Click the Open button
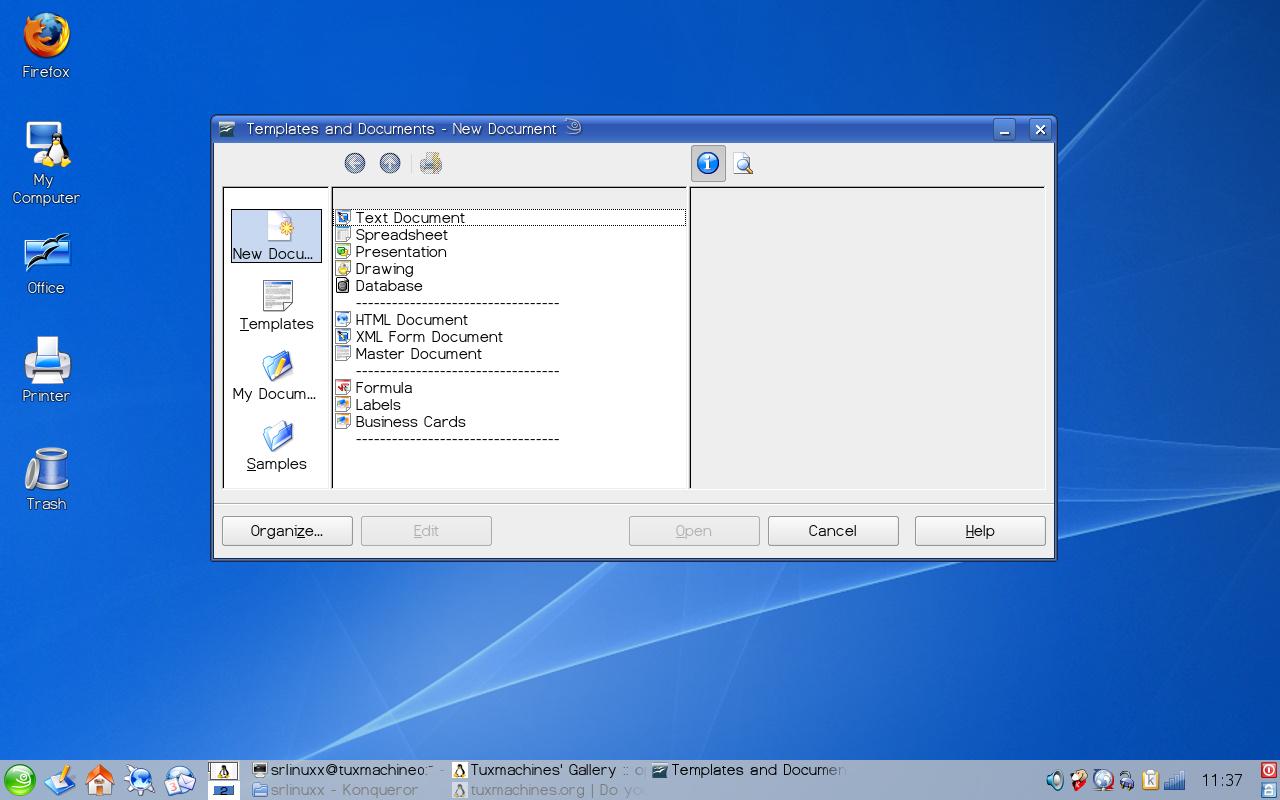 coord(694,531)
